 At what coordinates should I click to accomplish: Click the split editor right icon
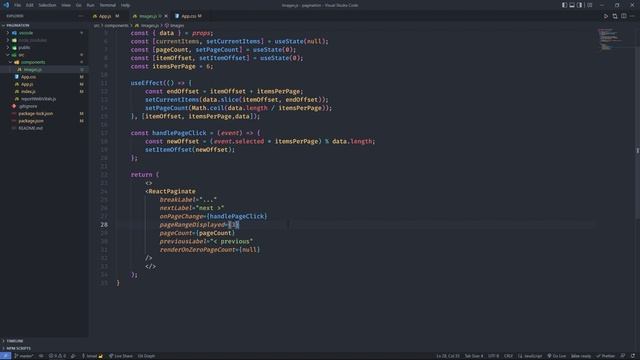[x=624, y=16]
